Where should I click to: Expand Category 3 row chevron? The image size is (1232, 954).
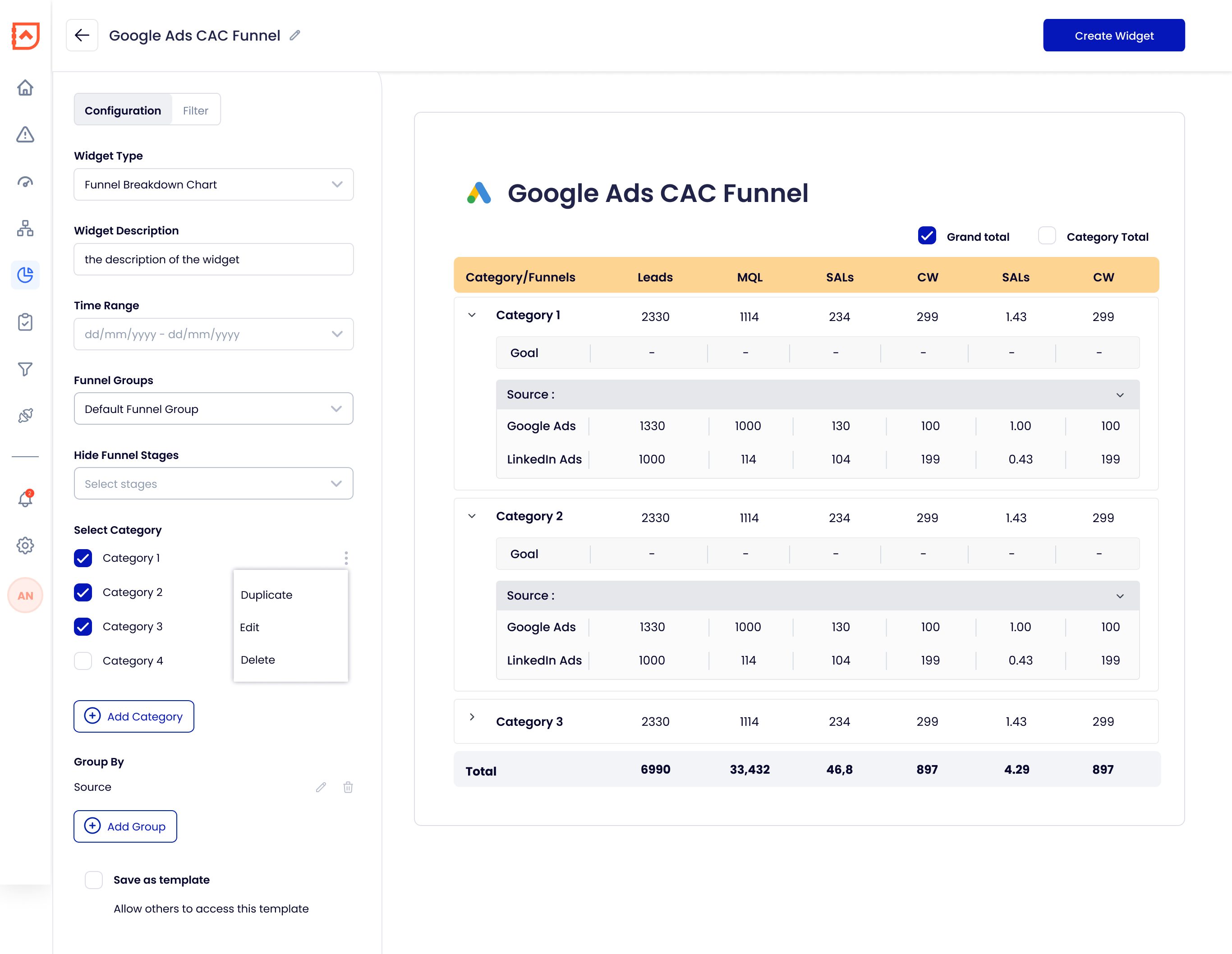tap(472, 717)
